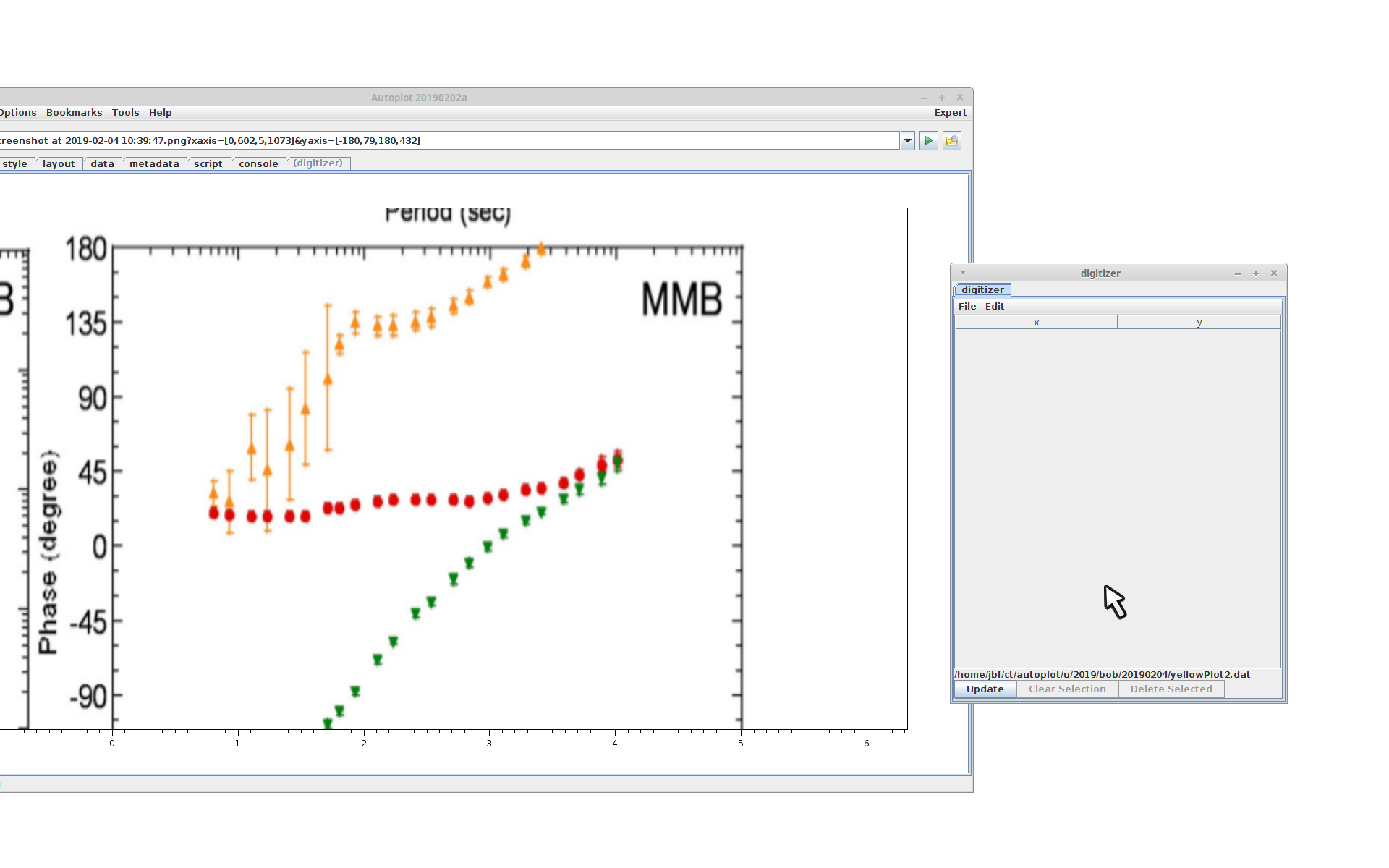Screen dimensions: 1389x868
Task: Switch to the style tab
Action: pyautogui.click(x=14, y=164)
